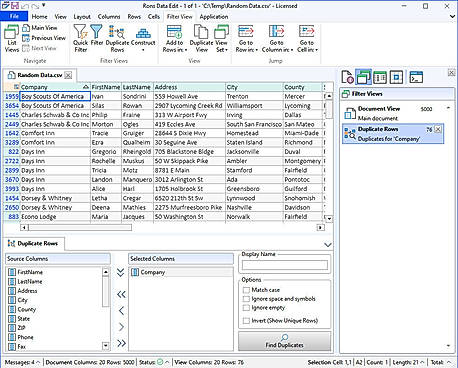Open fourth side panel square icon
Image resolution: width=458 pixels, height=368 pixels.
396,77
